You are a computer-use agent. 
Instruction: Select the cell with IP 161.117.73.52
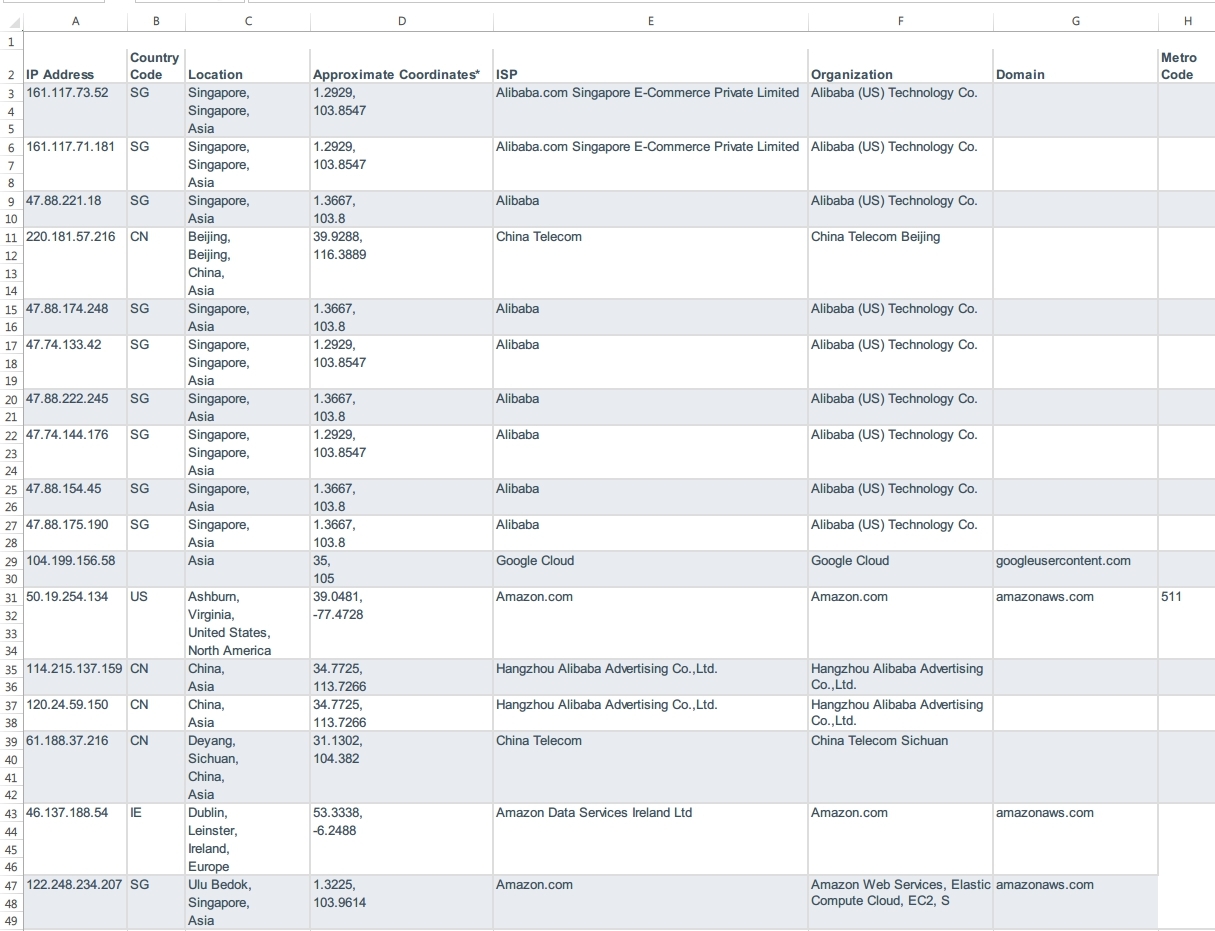click(75, 110)
